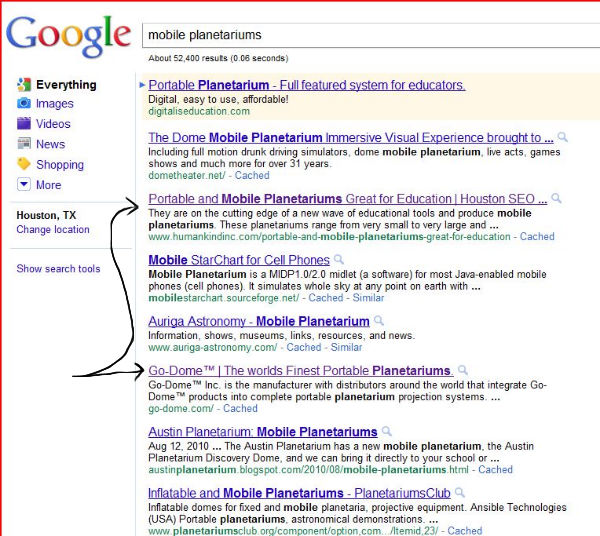Preview PlanetariumsClub result with magnifier icon
600x536 pixels.
(x=460, y=492)
